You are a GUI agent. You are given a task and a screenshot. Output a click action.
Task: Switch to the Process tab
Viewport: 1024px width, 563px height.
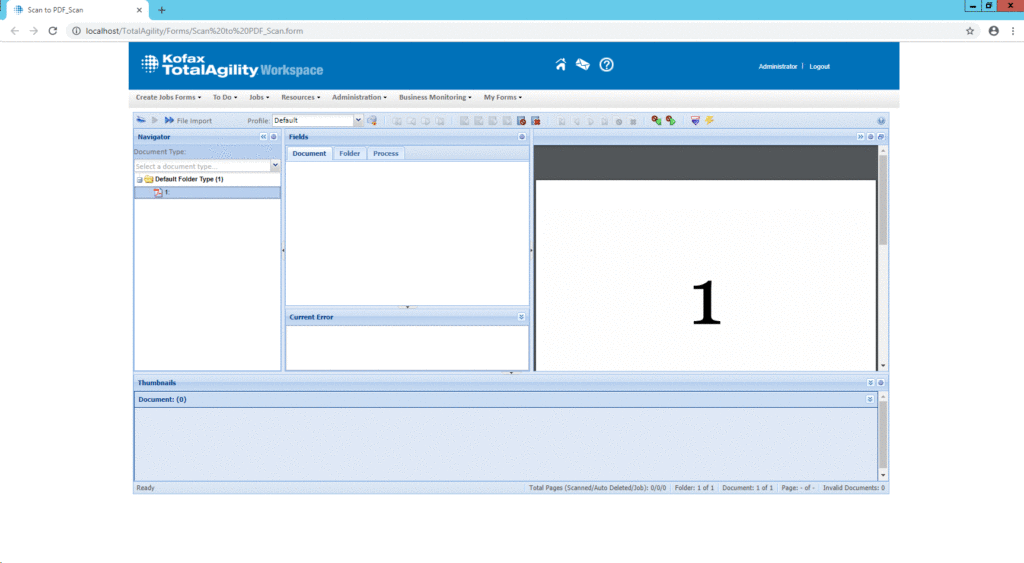tap(385, 153)
